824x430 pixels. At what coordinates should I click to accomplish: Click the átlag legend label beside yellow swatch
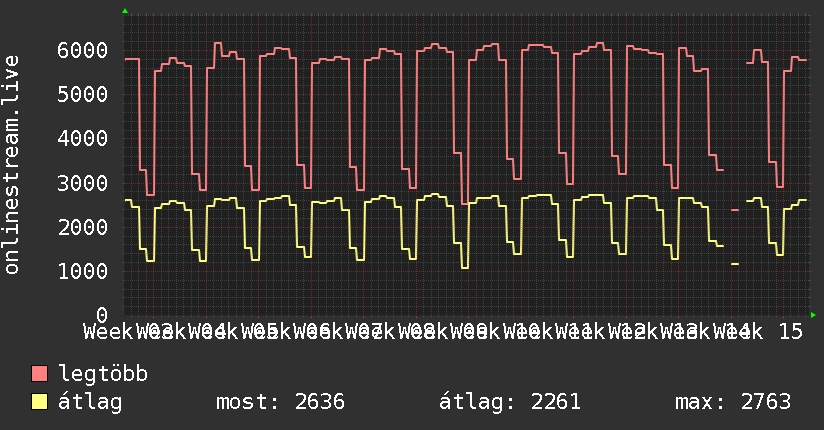[x=90, y=402]
